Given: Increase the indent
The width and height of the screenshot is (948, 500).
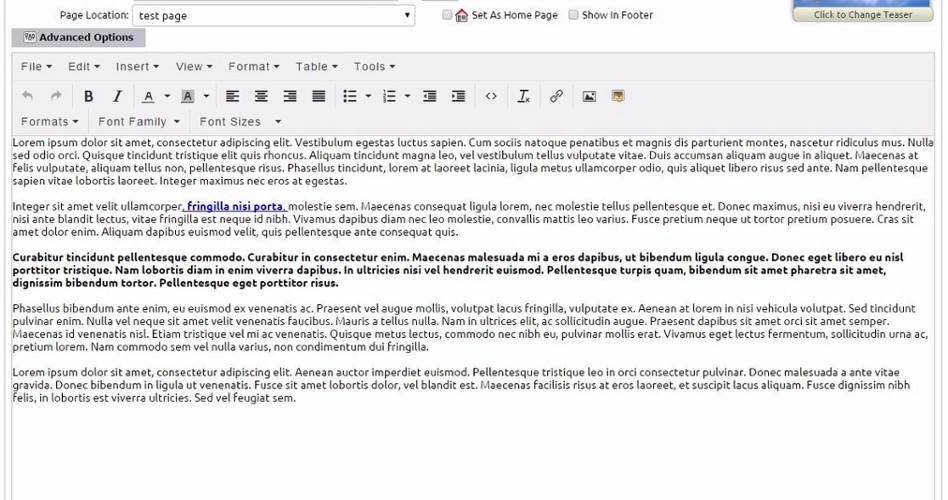Looking at the screenshot, I should [459, 96].
